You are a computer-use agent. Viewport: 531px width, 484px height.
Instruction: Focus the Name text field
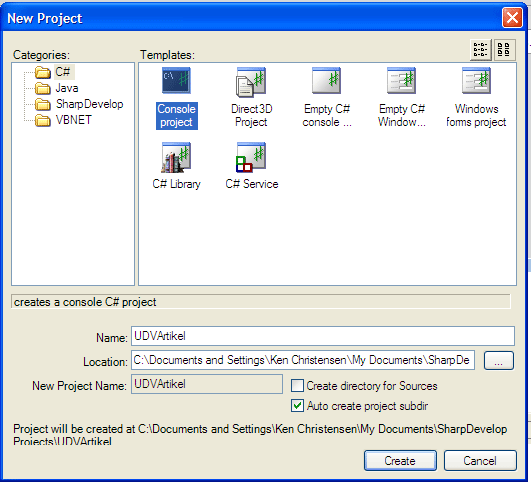click(x=323, y=336)
